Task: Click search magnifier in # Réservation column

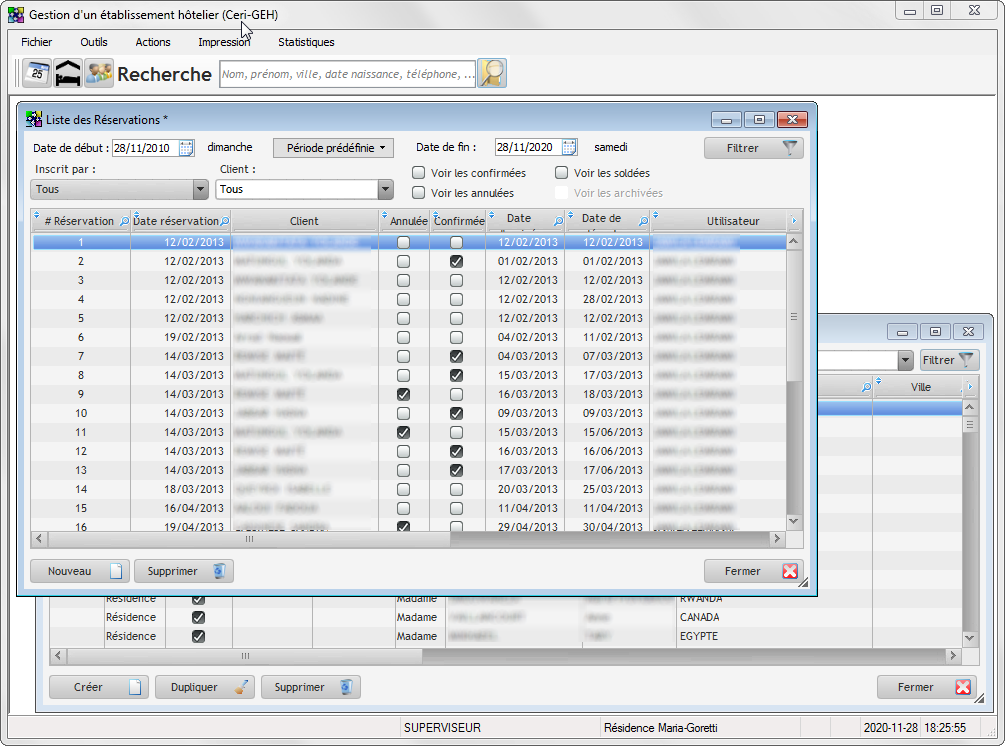Action: 124,221
